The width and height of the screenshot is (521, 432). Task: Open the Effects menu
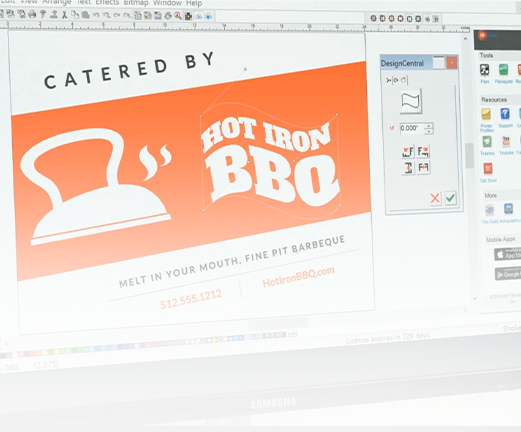click(x=107, y=3)
